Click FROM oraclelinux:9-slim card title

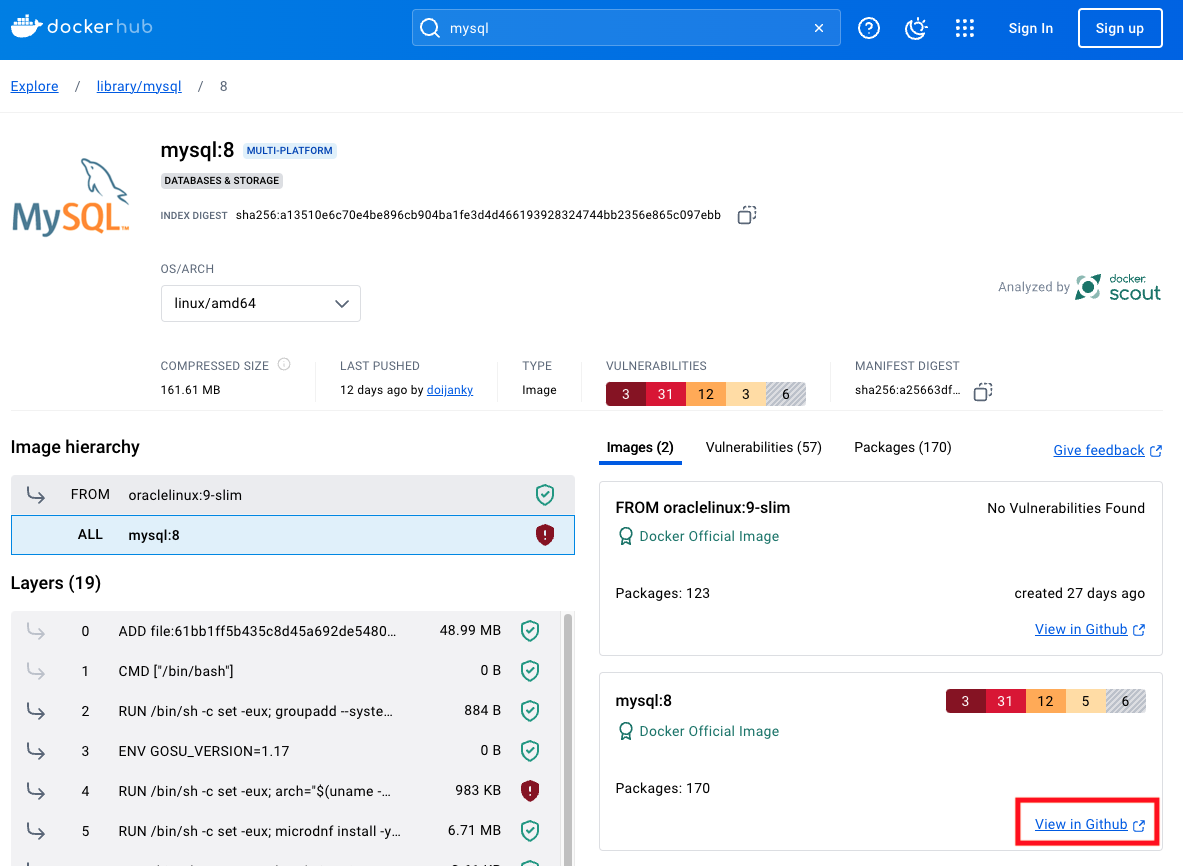702,508
